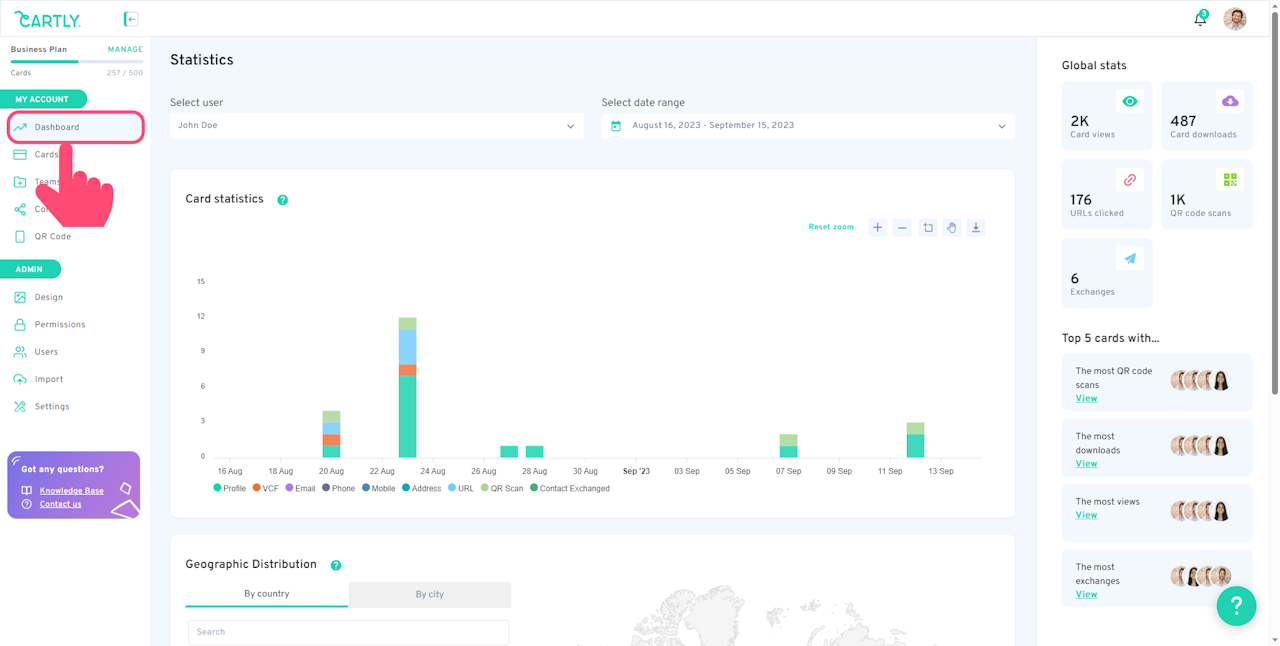Screen dimensions: 1280x646
Task: Open QR Code in the sidebar
Action: [52, 237]
